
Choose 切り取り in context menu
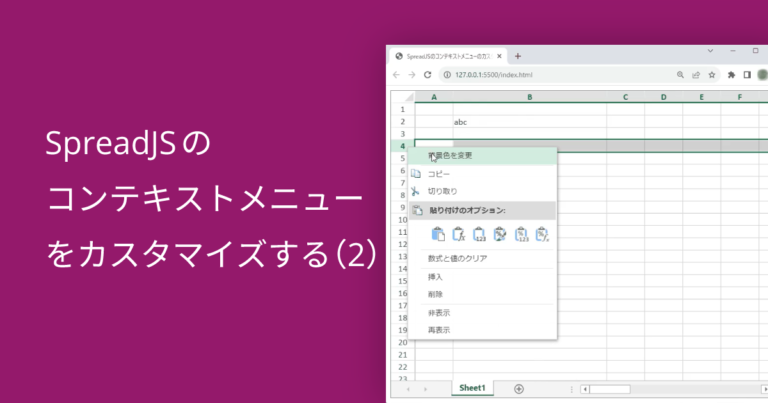[482, 191]
